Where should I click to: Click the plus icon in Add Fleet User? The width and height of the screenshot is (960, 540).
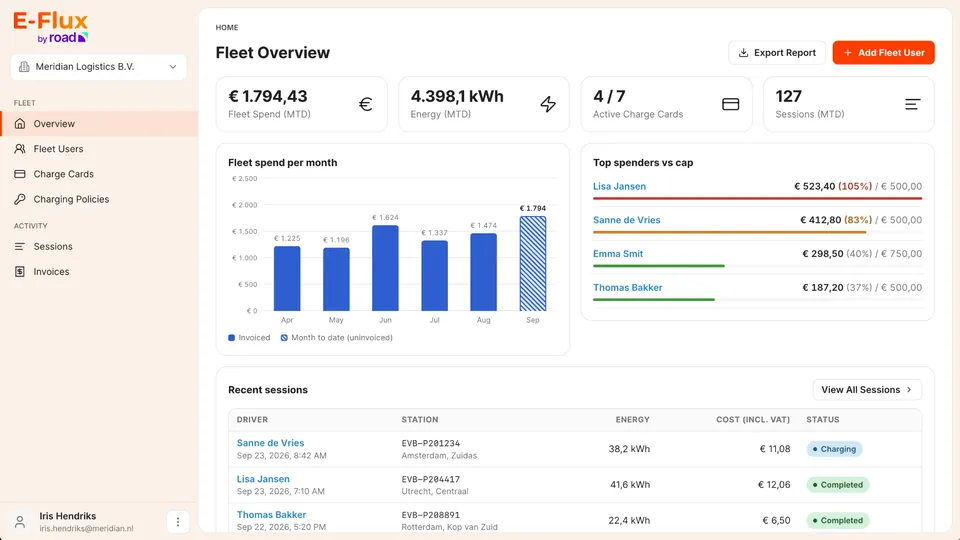[x=848, y=53]
